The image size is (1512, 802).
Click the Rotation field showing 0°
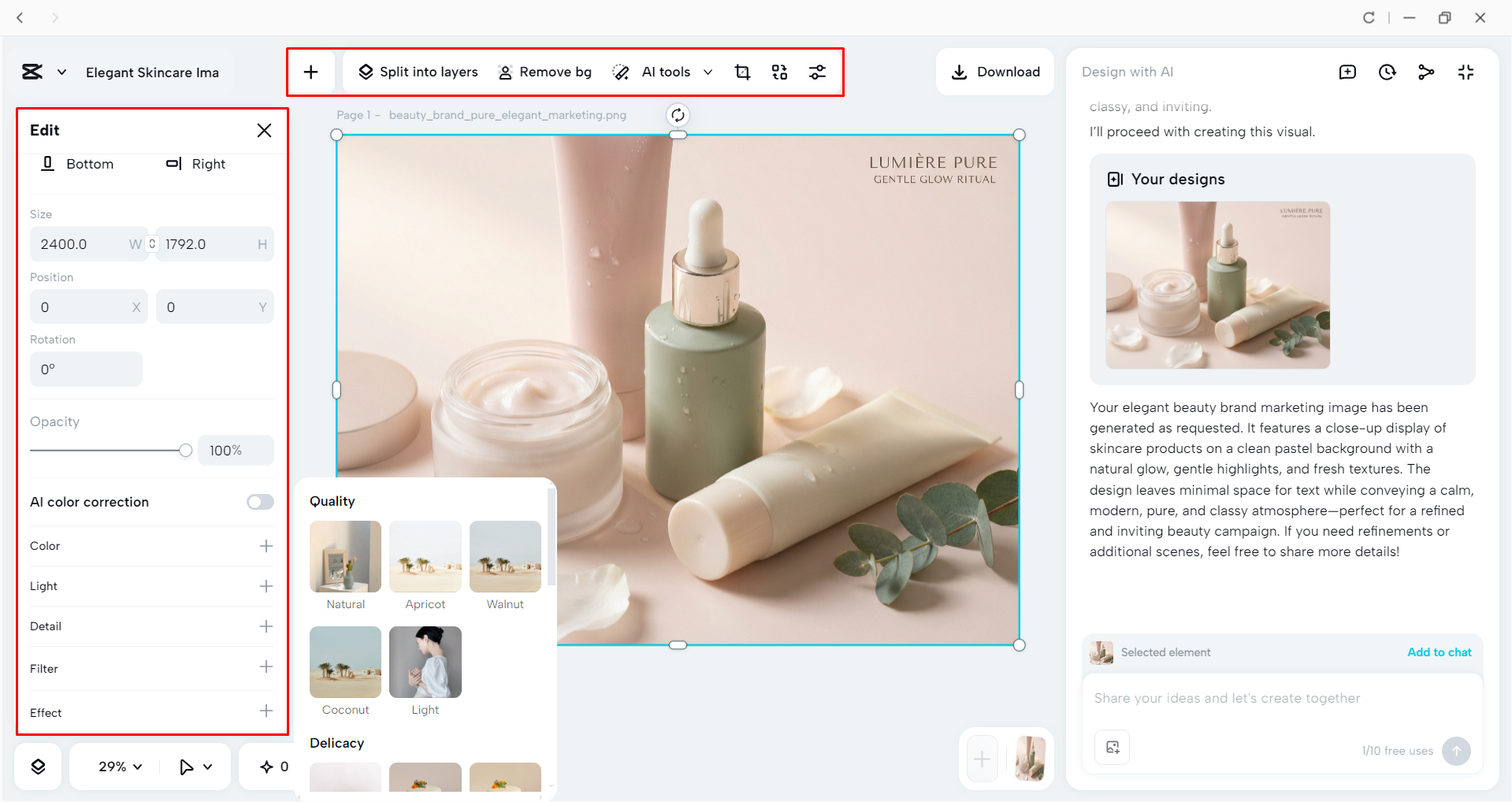pyautogui.click(x=86, y=369)
